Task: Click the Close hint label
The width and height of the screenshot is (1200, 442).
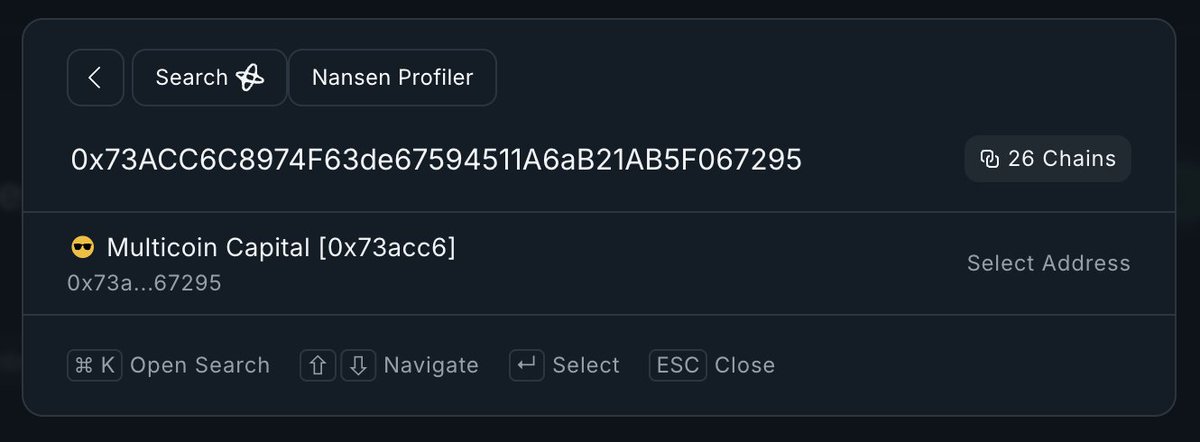Action: 744,365
